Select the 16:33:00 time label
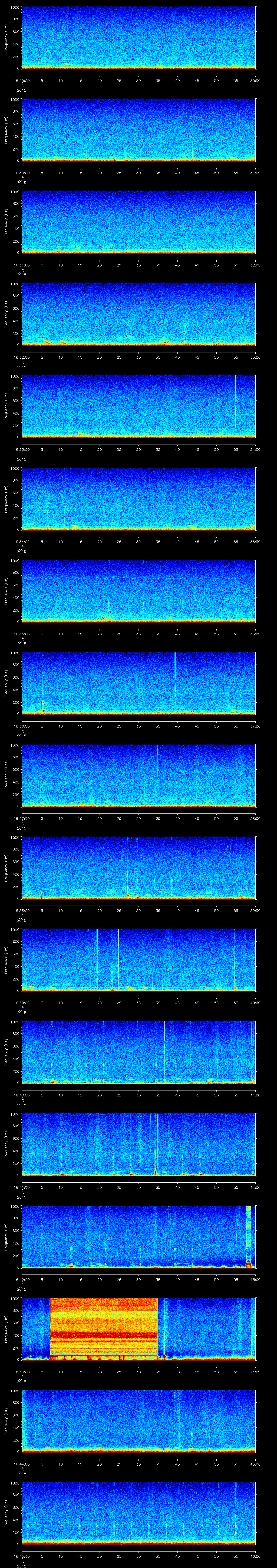The width and height of the screenshot is (277, 1568). tap(21, 449)
